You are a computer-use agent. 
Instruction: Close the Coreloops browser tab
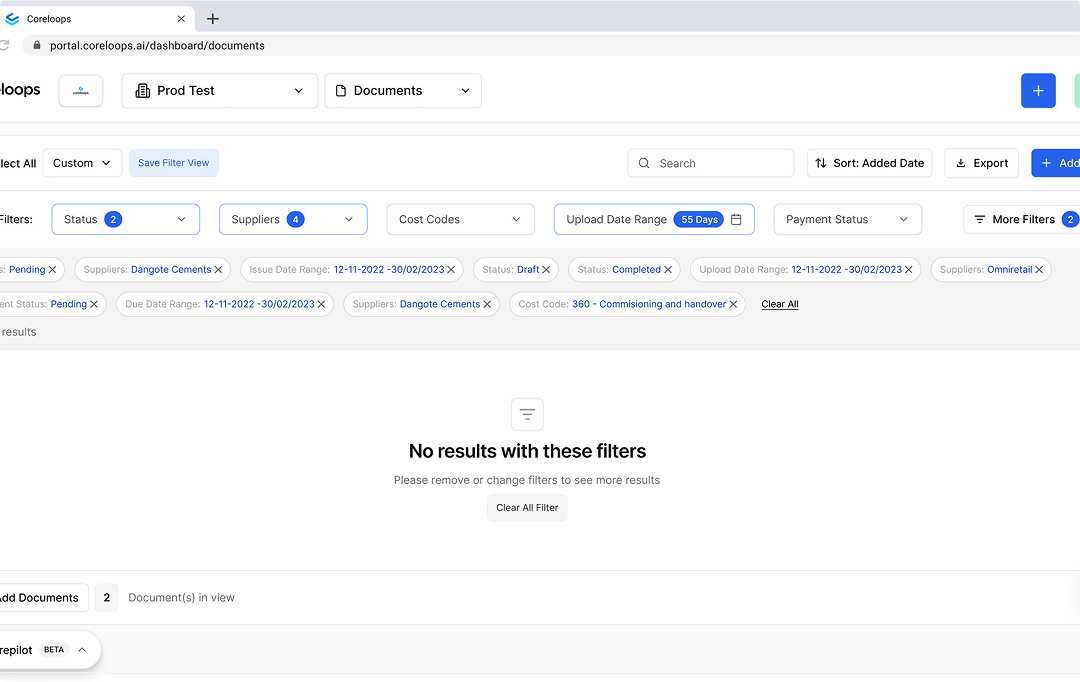(181, 19)
